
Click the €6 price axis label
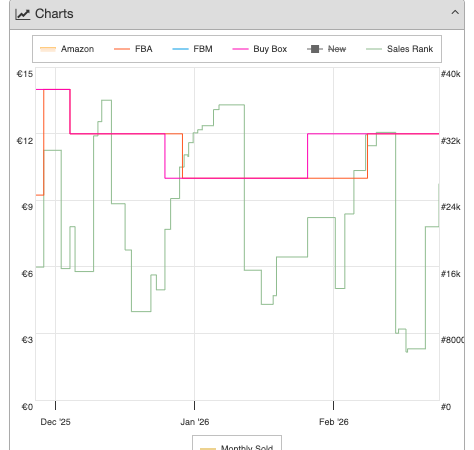(27, 274)
